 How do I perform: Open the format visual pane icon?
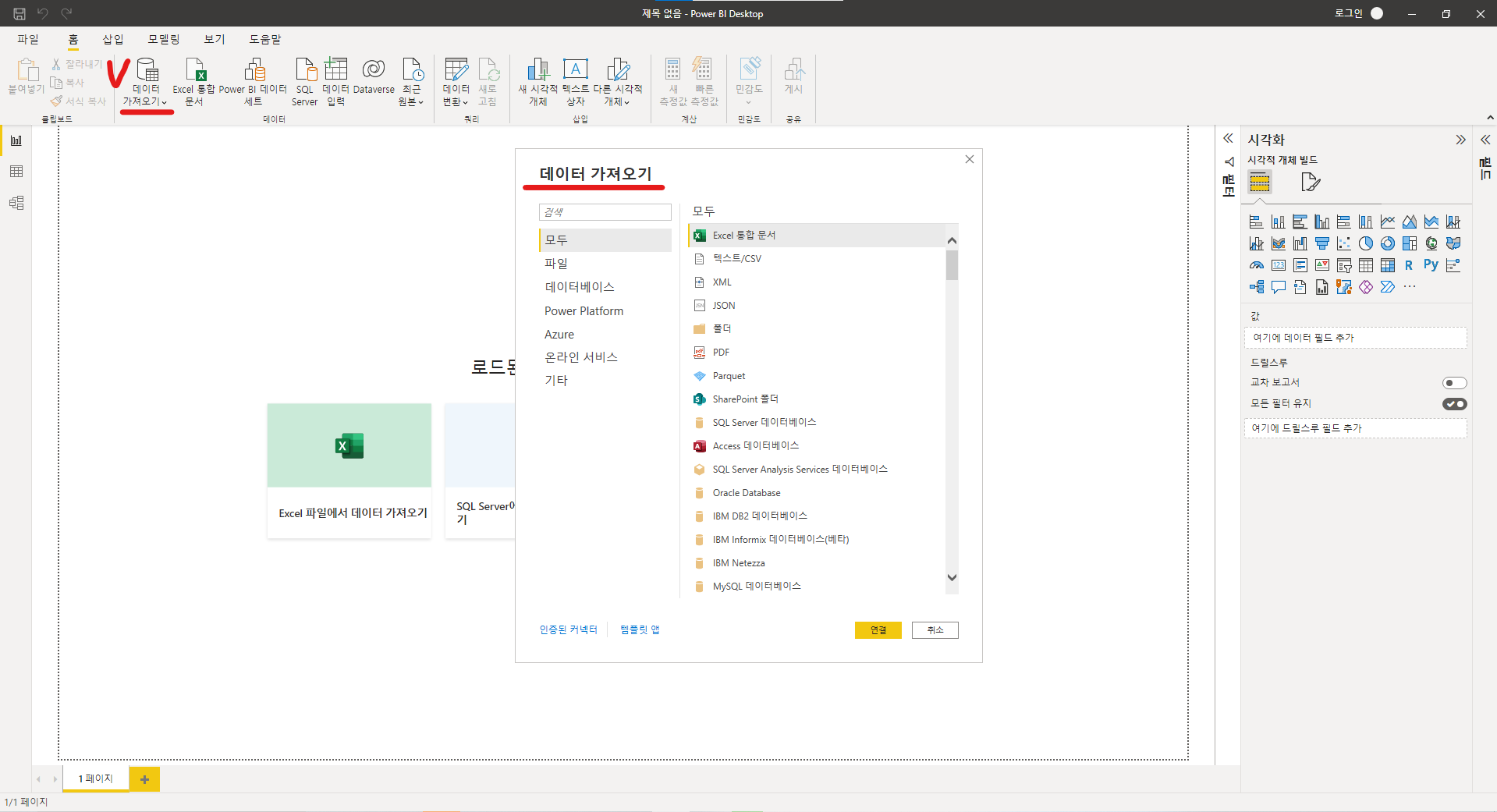click(1311, 183)
